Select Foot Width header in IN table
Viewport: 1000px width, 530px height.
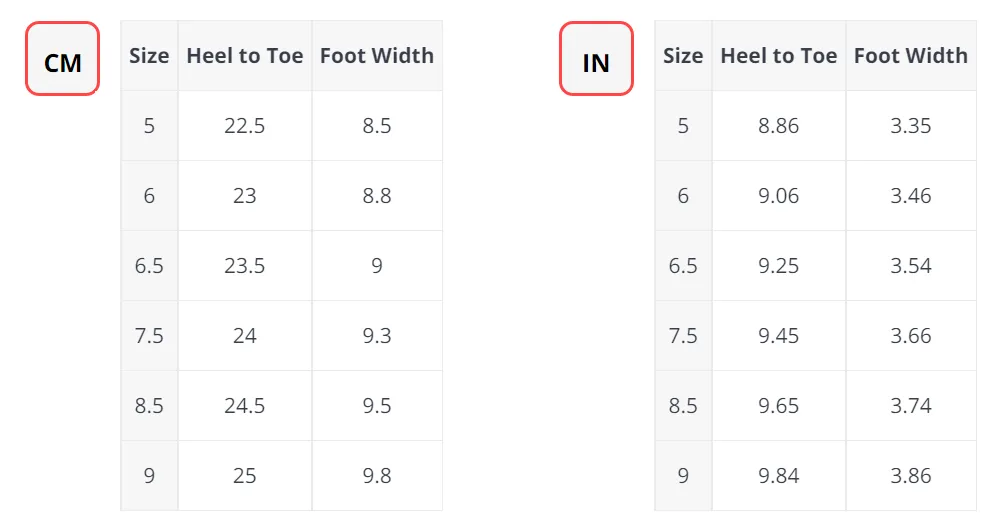[x=911, y=55]
